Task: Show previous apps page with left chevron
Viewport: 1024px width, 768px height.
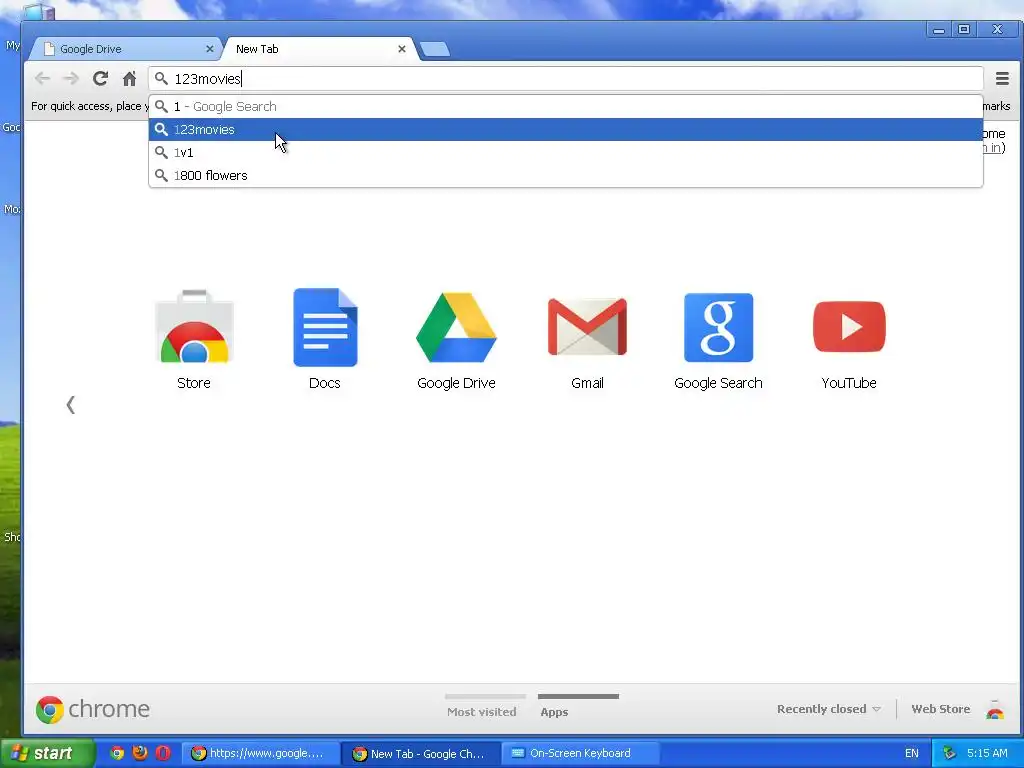Action: (x=71, y=405)
